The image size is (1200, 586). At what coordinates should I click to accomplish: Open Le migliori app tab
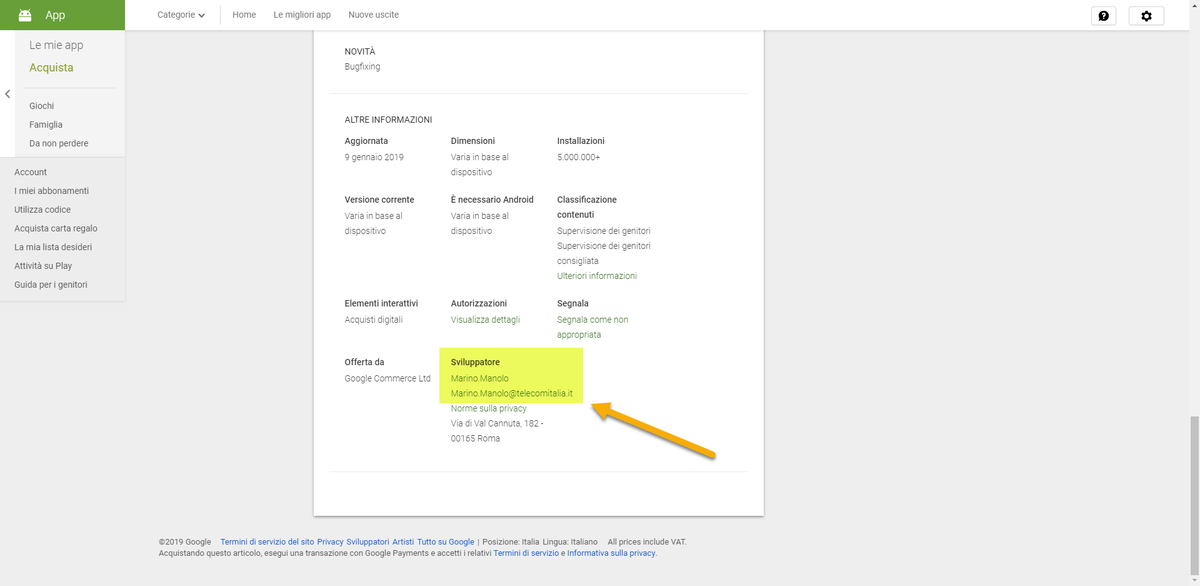302,15
